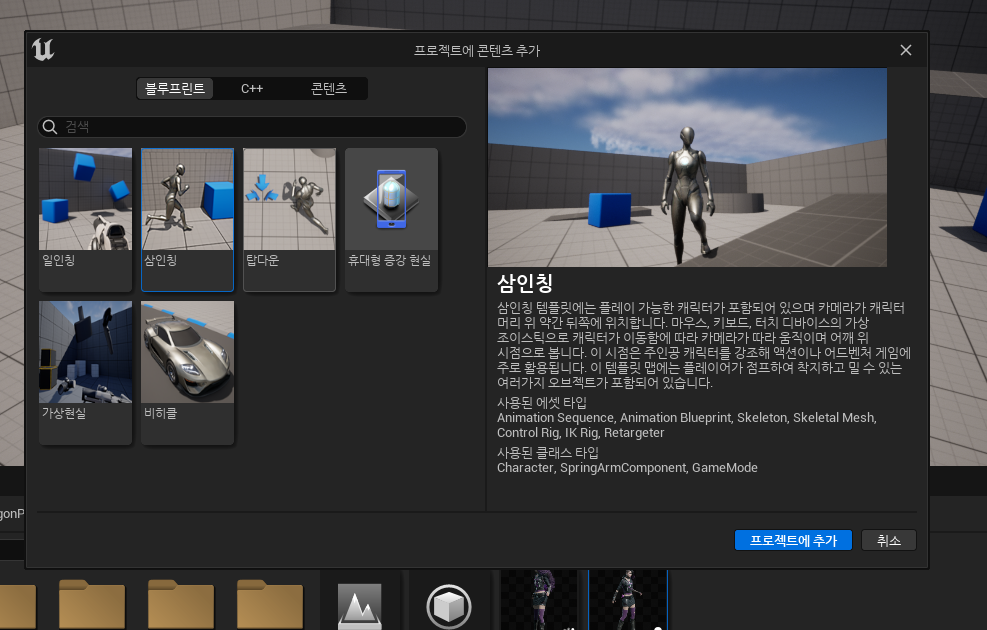Screen dimensions: 987x630
Task: Click the search magnifier icon
Action: pos(50,127)
